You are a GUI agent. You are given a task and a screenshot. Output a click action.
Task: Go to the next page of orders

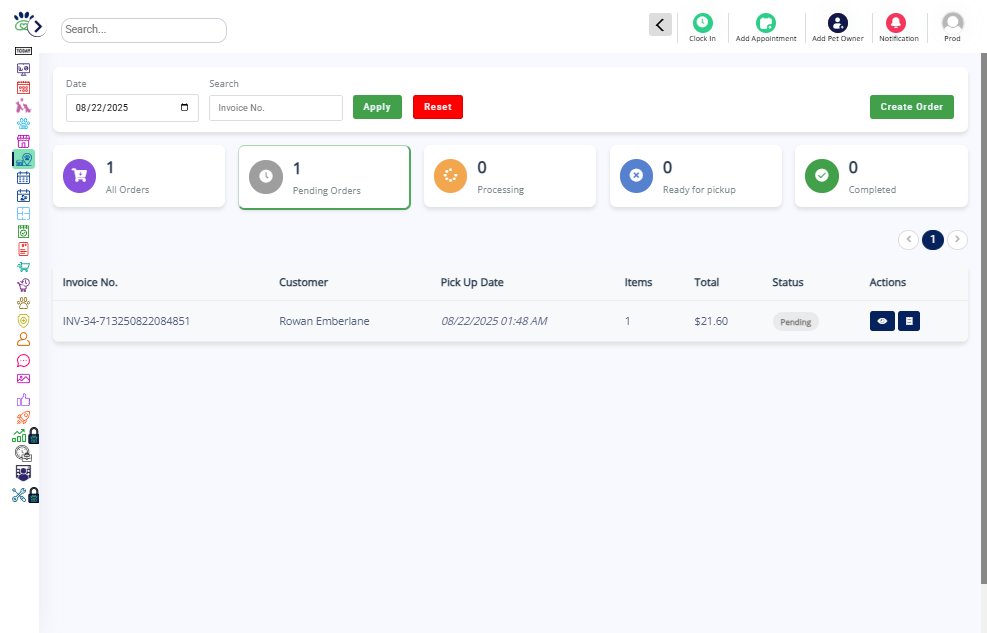tap(957, 239)
